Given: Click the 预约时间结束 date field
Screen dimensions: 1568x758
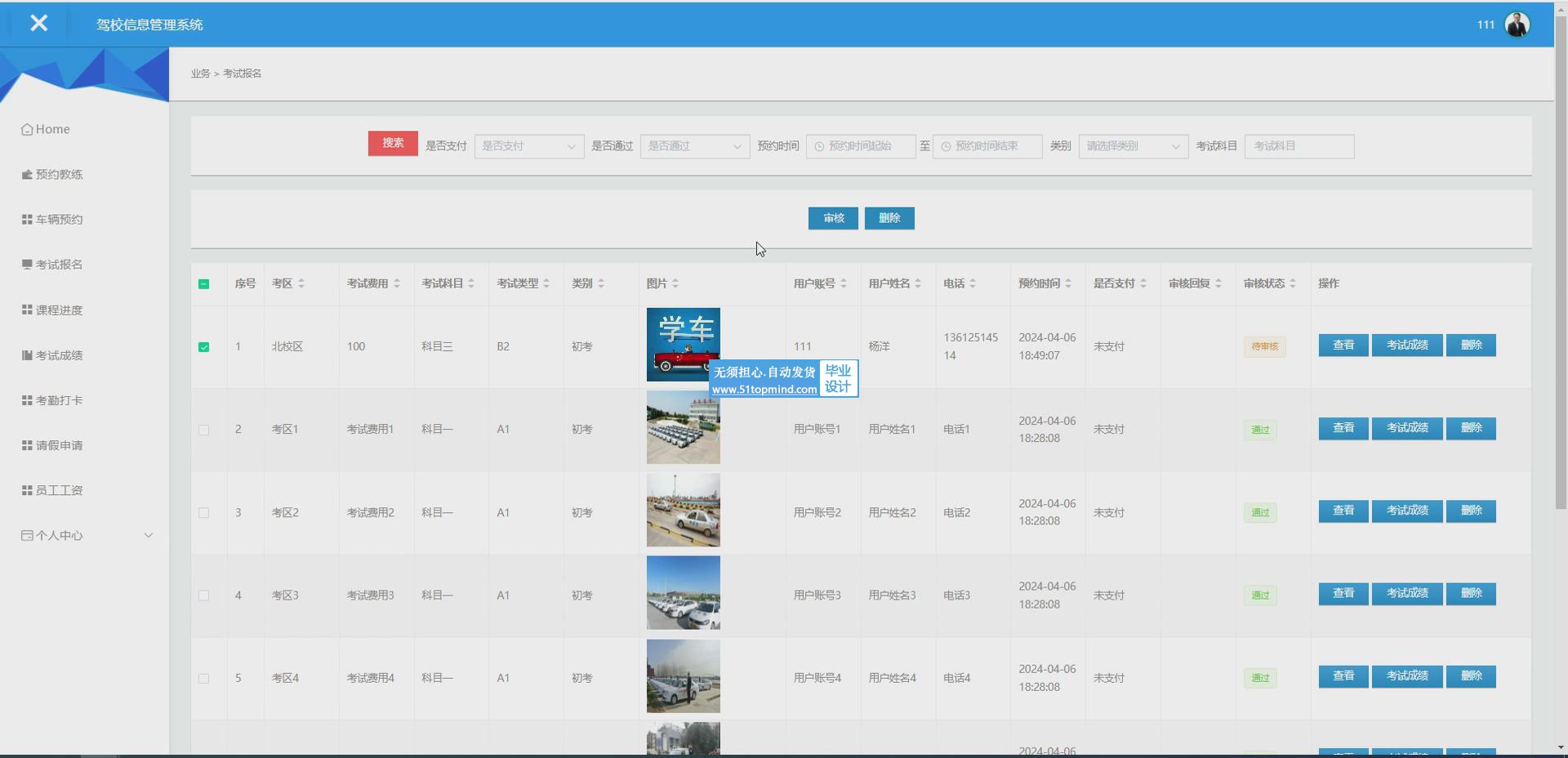Looking at the screenshot, I should pos(987,146).
